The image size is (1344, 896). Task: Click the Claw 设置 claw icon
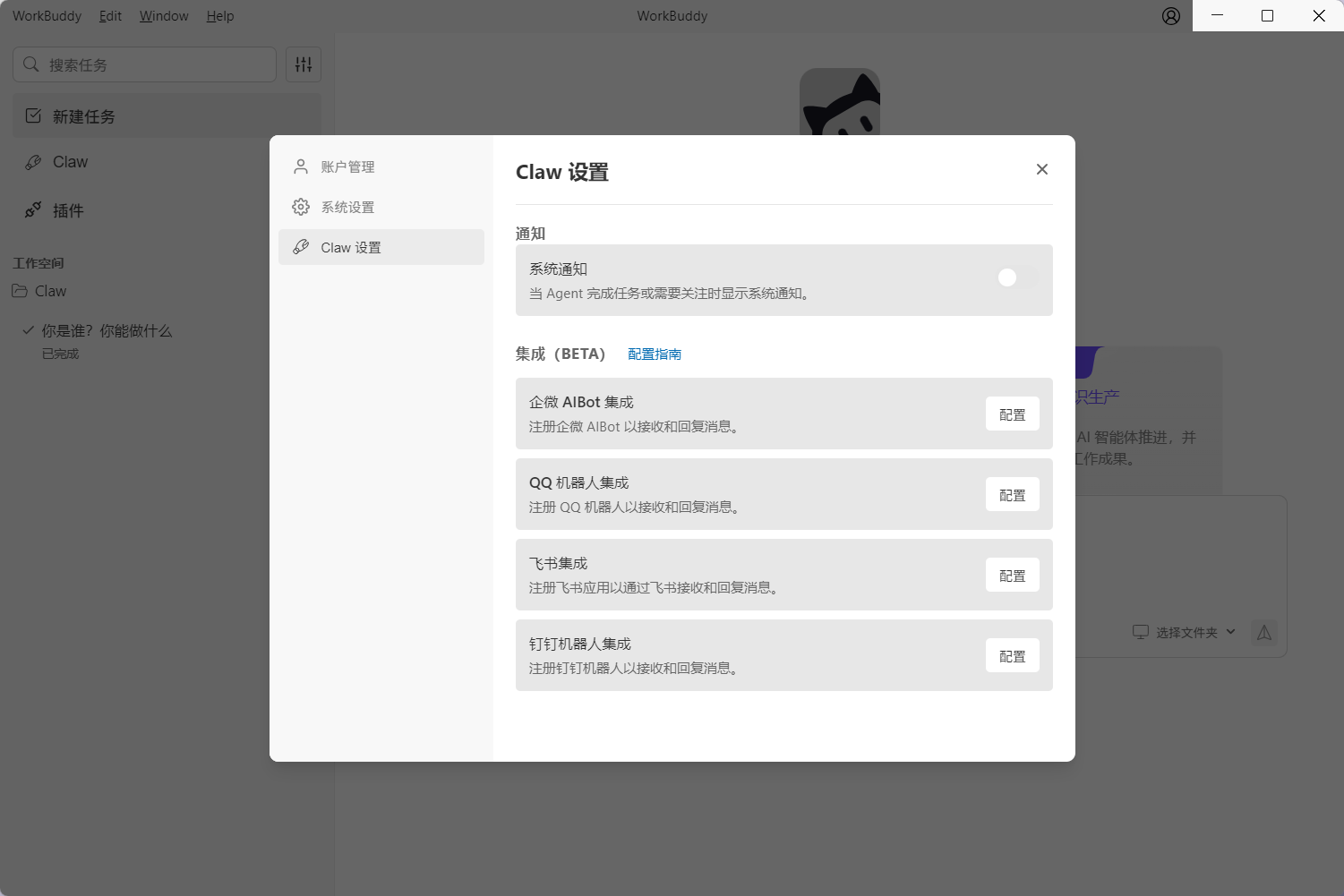pyautogui.click(x=301, y=247)
